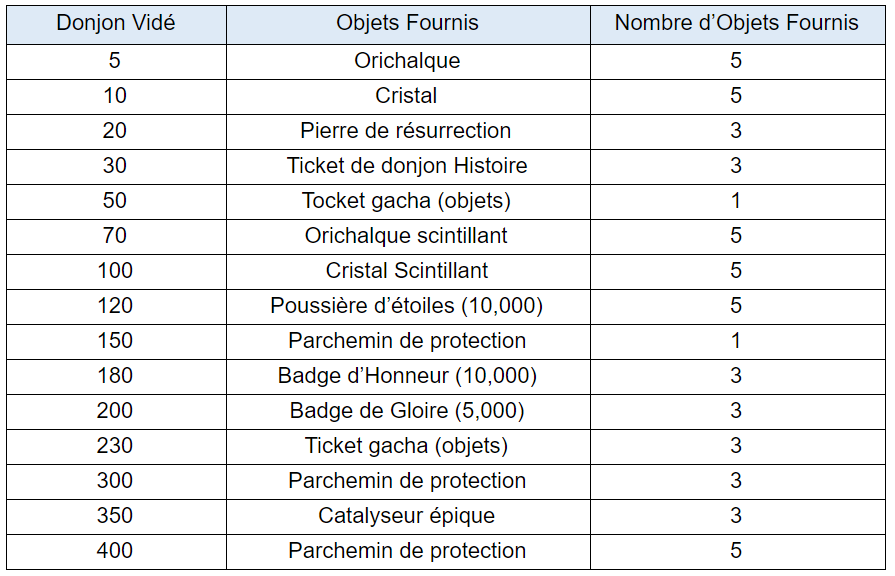Click the "Tocket gacha (objets)" cell
This screenshot has width=895, height=576.
point(407,201)
